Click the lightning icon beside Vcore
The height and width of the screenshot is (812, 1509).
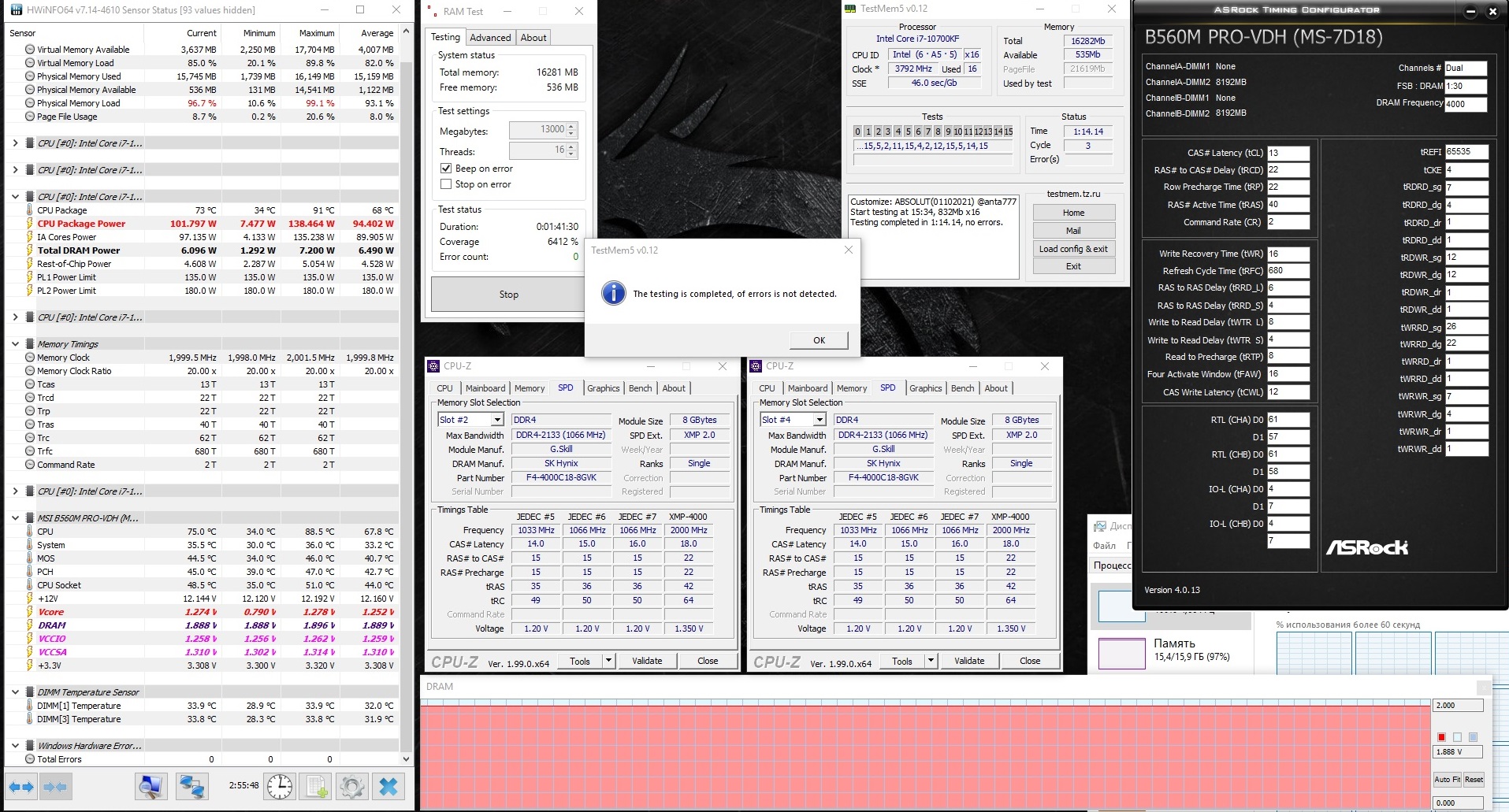click(x=30, y=612)
